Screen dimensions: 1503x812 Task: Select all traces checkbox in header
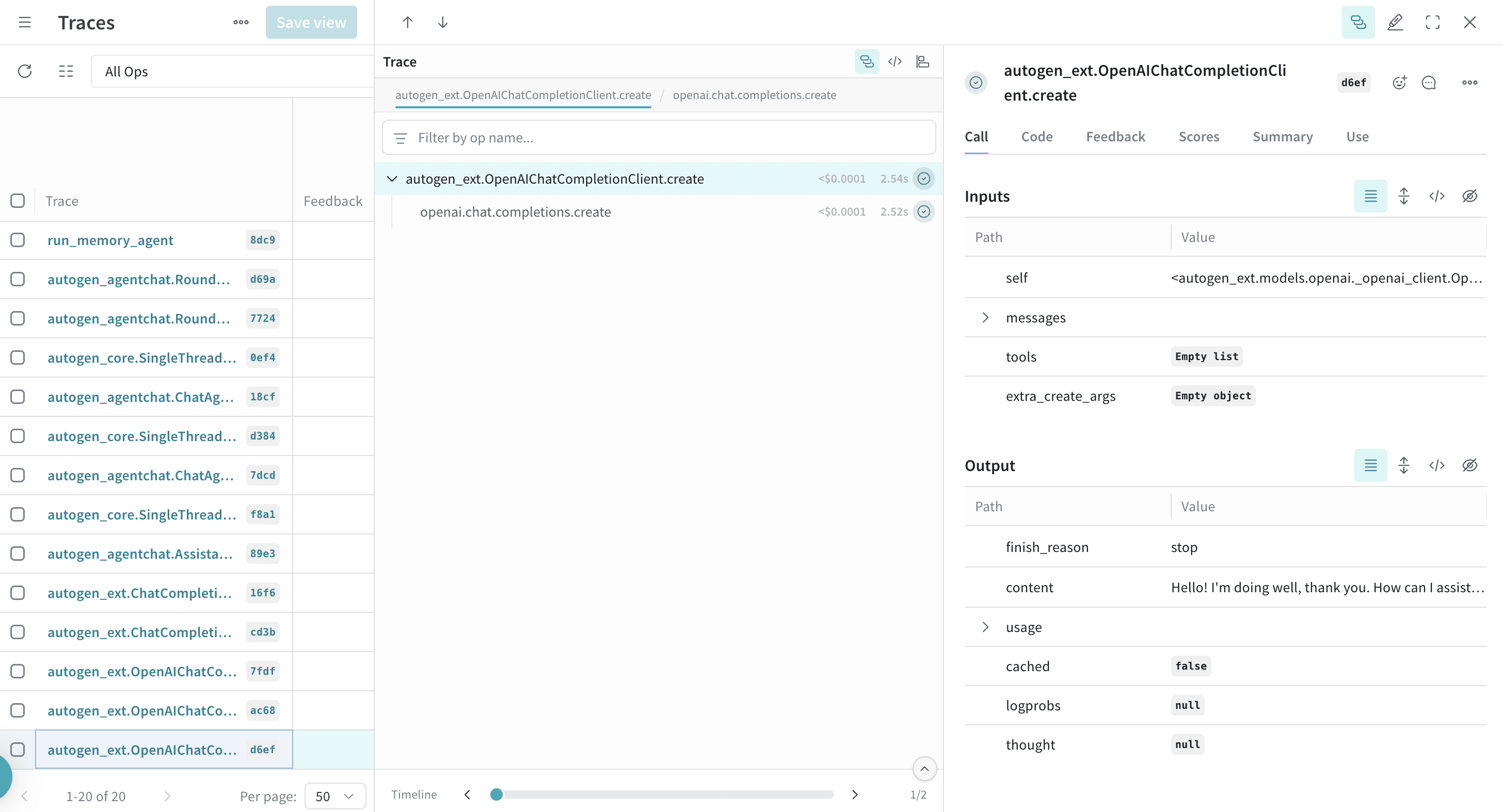[x=18, y=201]
